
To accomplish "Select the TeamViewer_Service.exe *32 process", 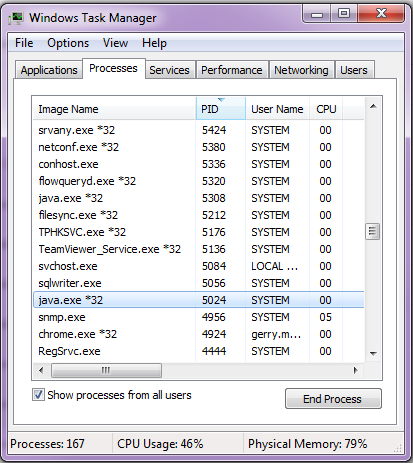I will [x=198, y=249].
